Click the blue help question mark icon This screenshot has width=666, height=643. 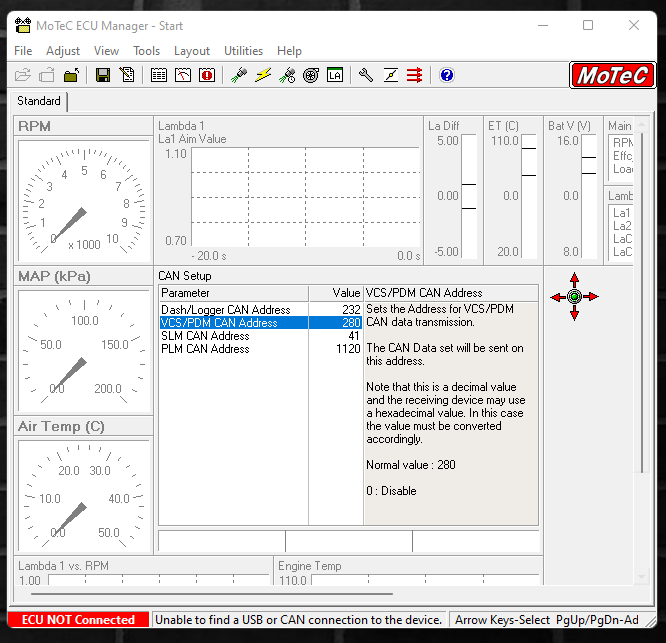click(447, 75)
